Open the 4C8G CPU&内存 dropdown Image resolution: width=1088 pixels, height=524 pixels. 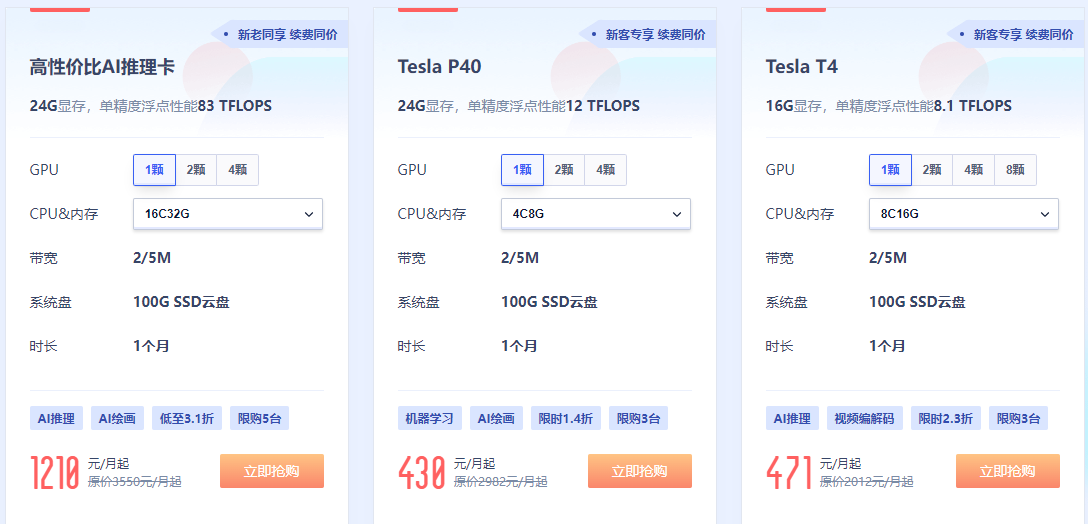click(x=595, y=214)
